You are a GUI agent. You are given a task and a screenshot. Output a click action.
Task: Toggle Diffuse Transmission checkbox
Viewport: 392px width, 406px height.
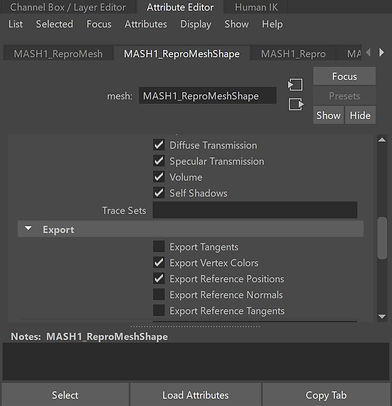point(159,145)
